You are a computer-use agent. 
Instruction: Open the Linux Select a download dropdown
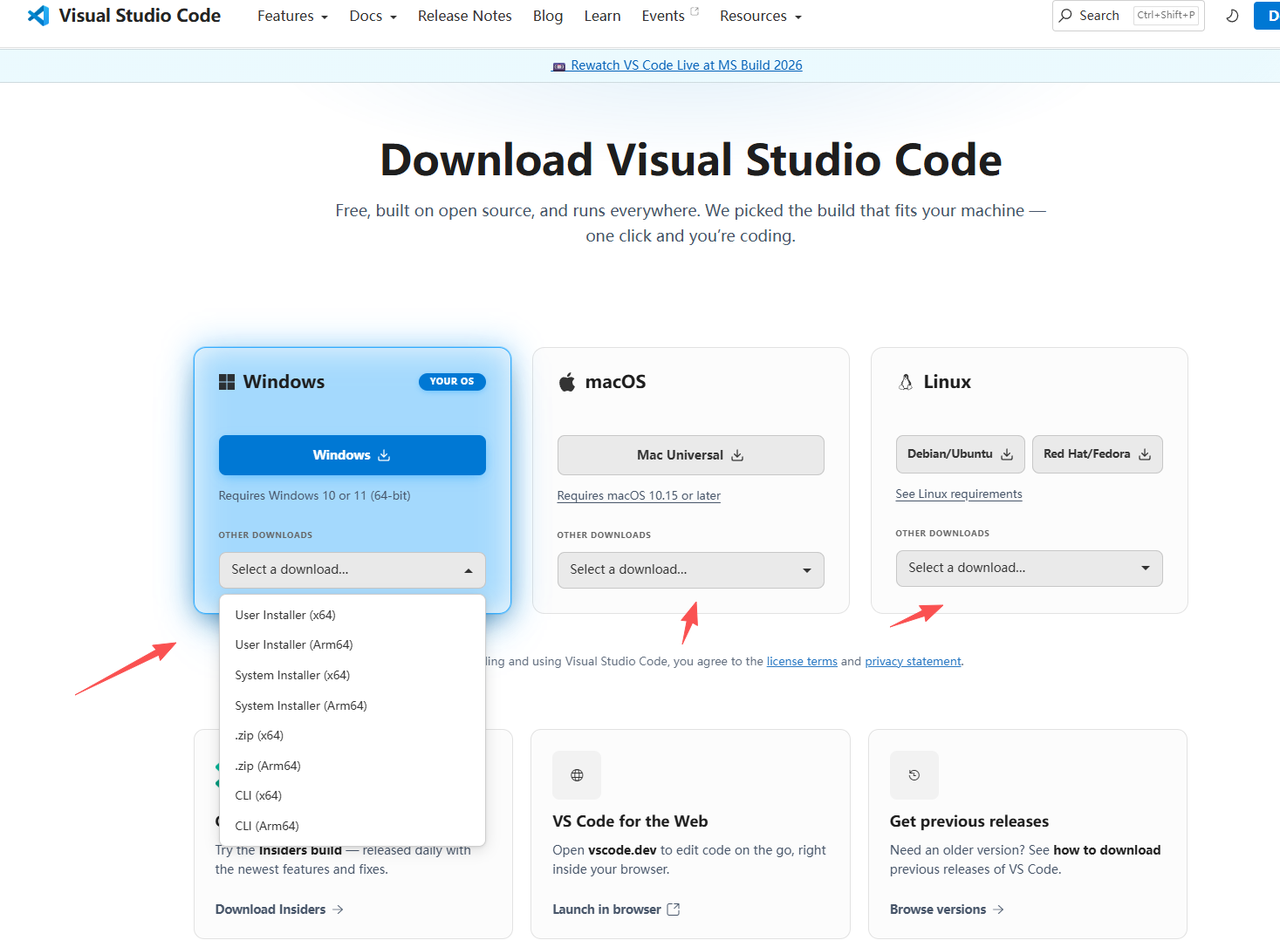[x=1029, y=568]
